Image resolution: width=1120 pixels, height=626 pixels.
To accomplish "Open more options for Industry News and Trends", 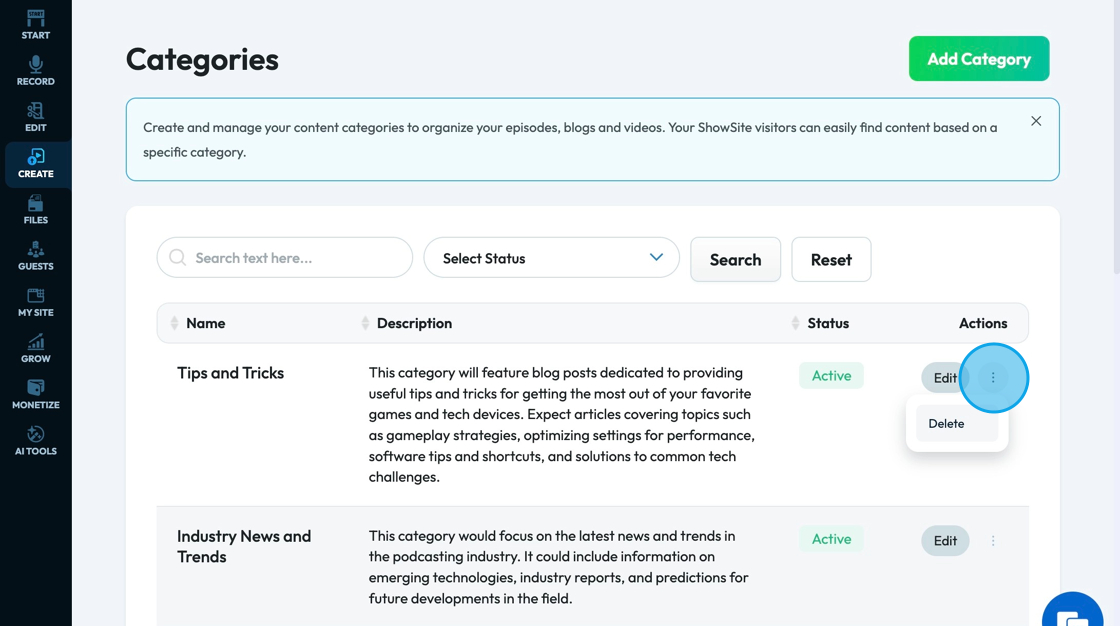I will [x=993, y=541].
